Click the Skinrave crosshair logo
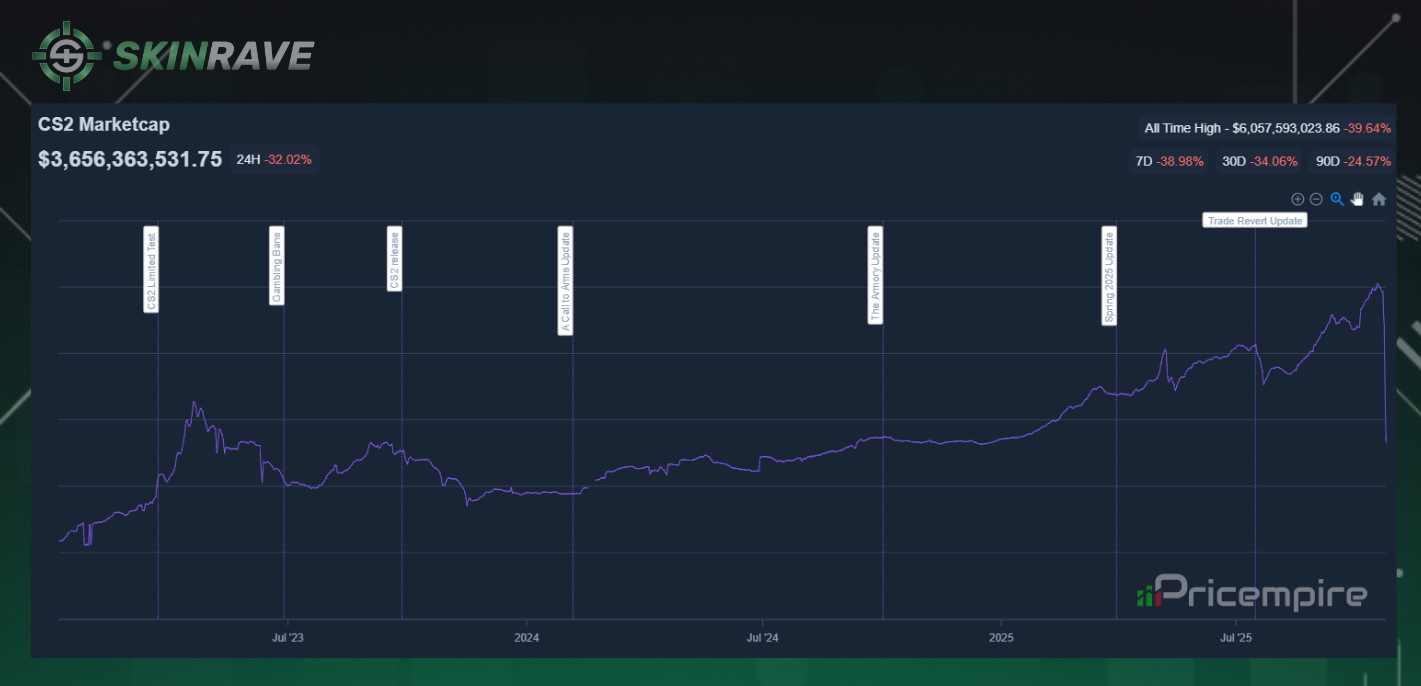Image resolution: width=1421 pixels, height=686 pixels. point(67,55)
